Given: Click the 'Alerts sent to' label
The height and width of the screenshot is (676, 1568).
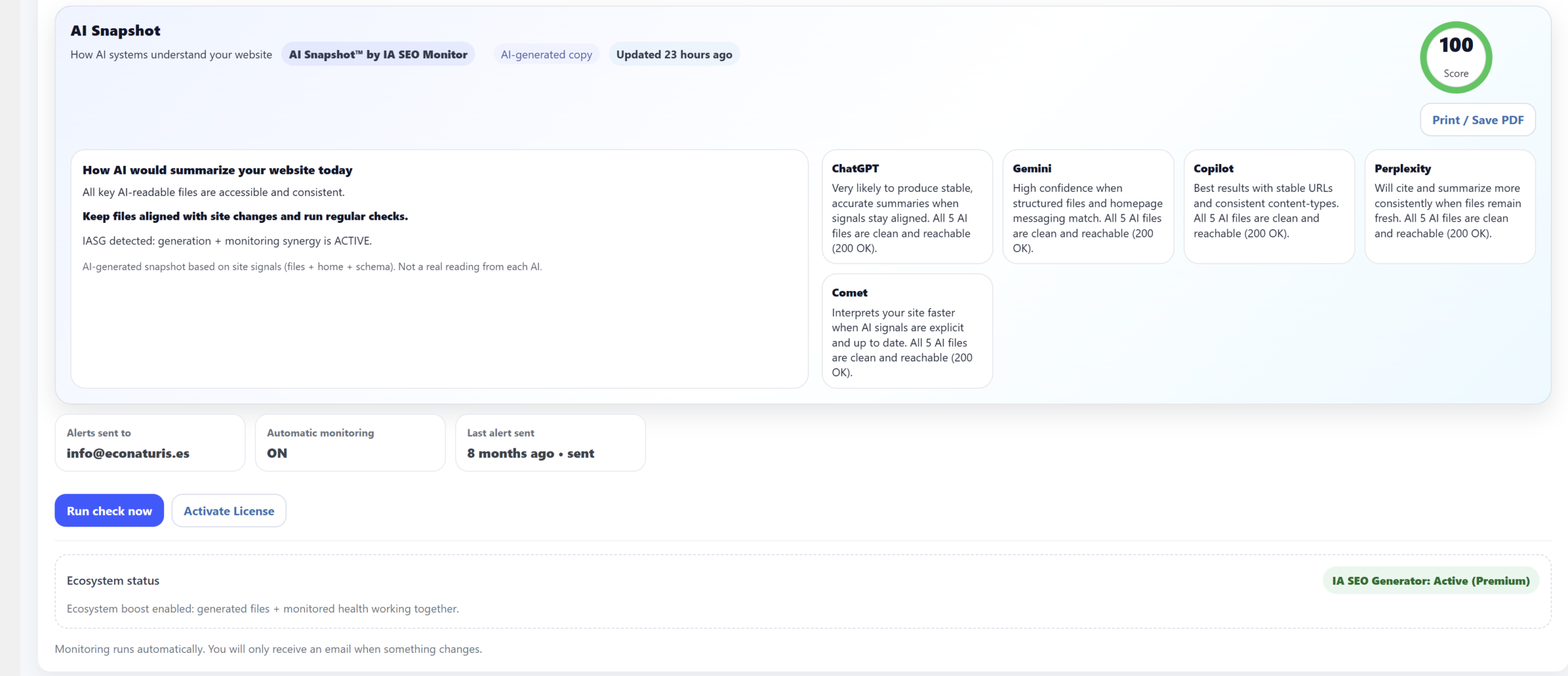Looking at the screenshot, I should pyautogui.click(x=99, y=433).
